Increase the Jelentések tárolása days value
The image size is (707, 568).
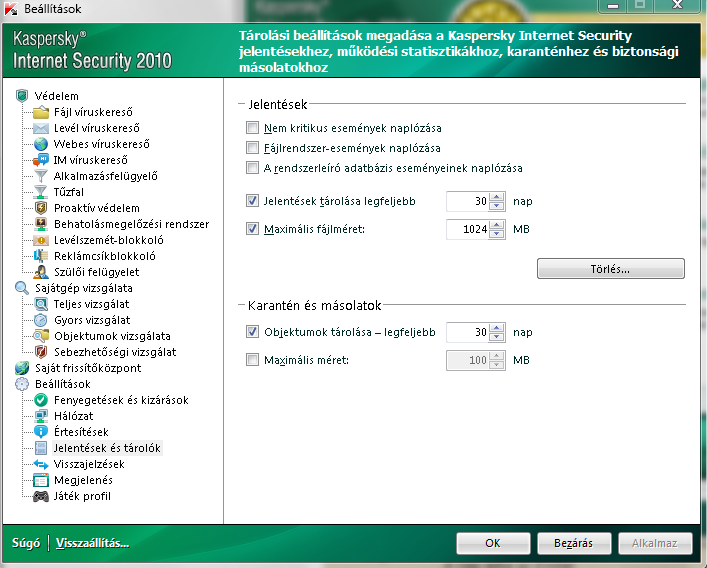496,197
